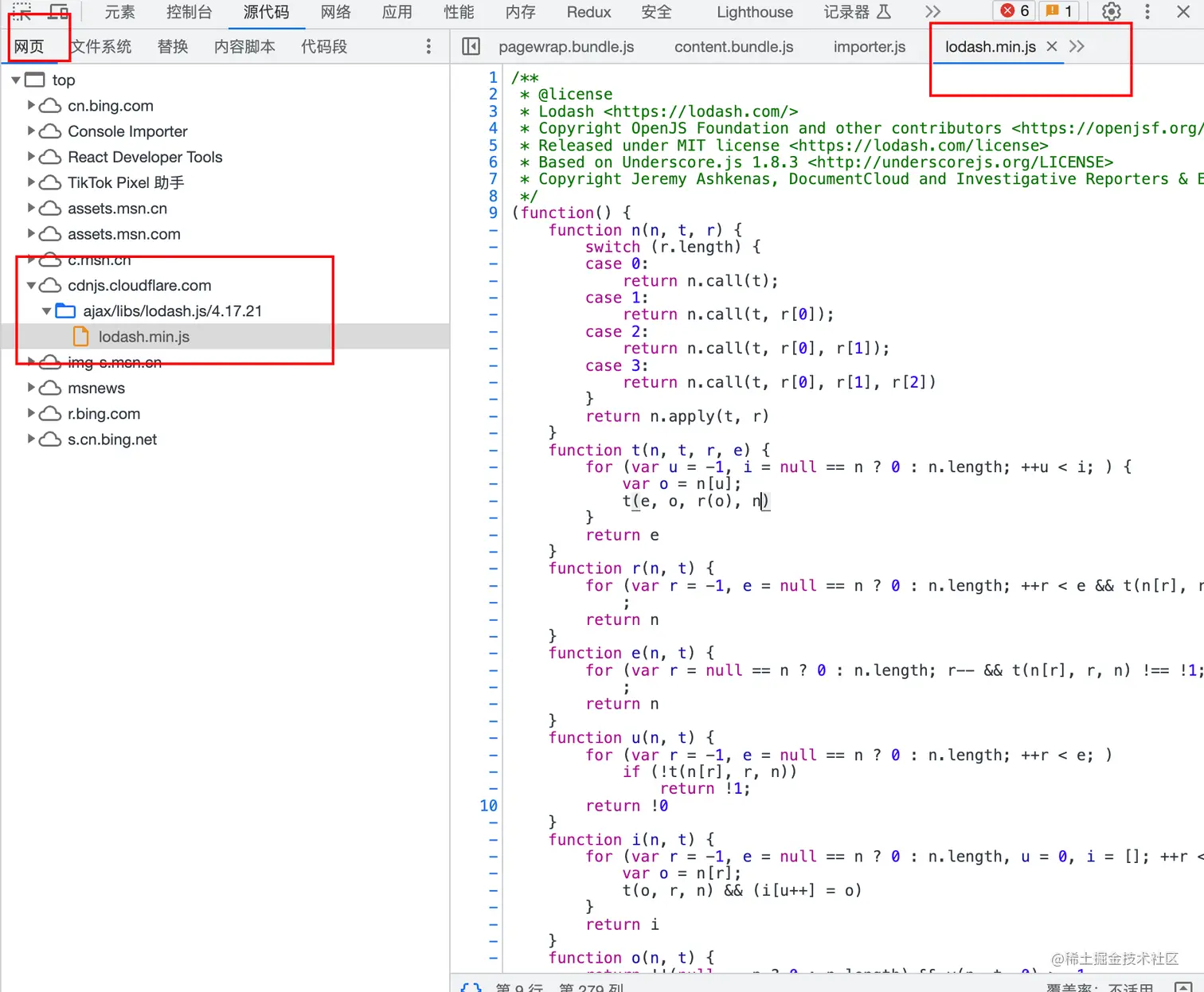Click the flask icon beside 记录器

(884, 12)
